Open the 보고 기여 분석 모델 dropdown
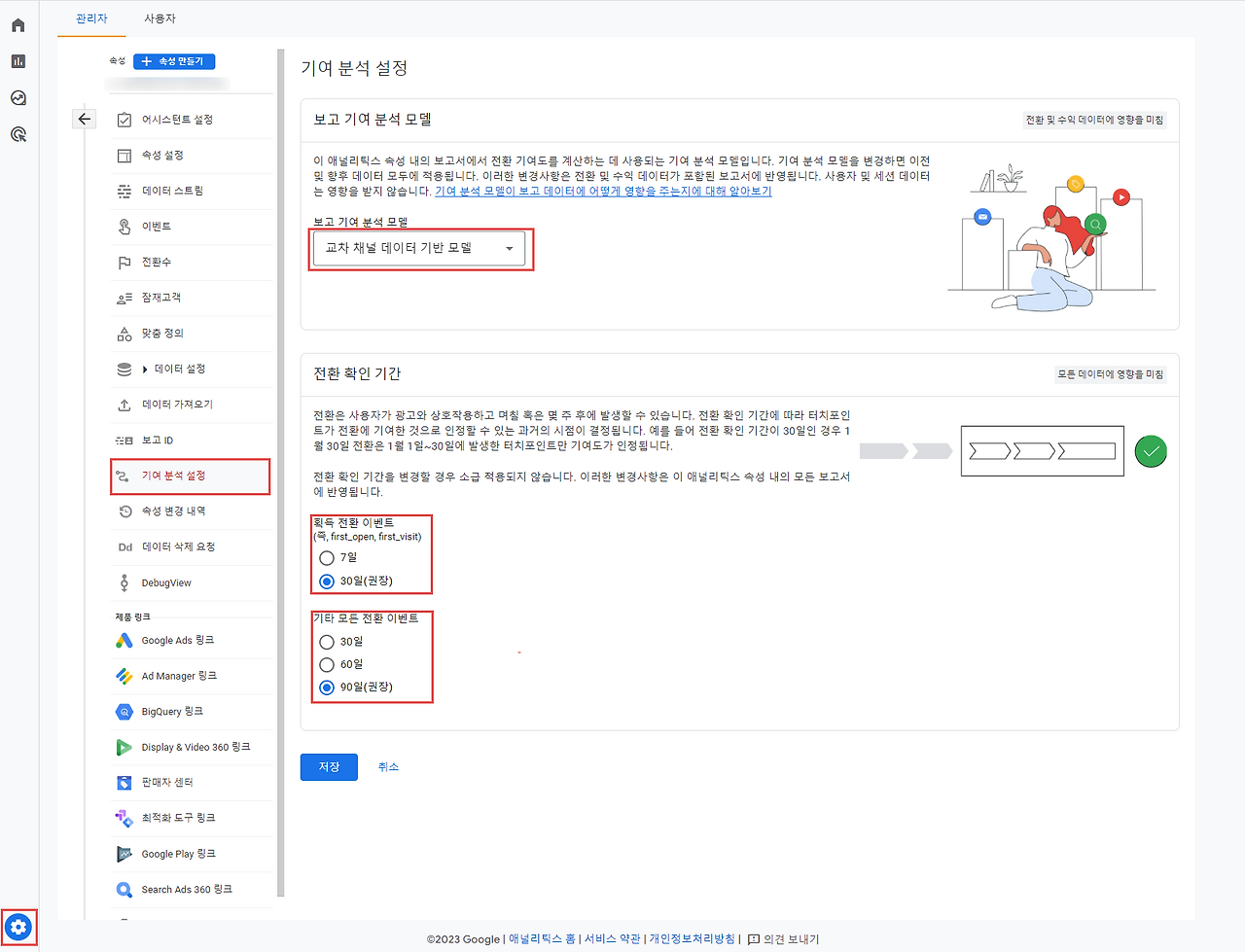Image resolution: width=1245 pixels, height=952 pixels. tap(420, 249)
